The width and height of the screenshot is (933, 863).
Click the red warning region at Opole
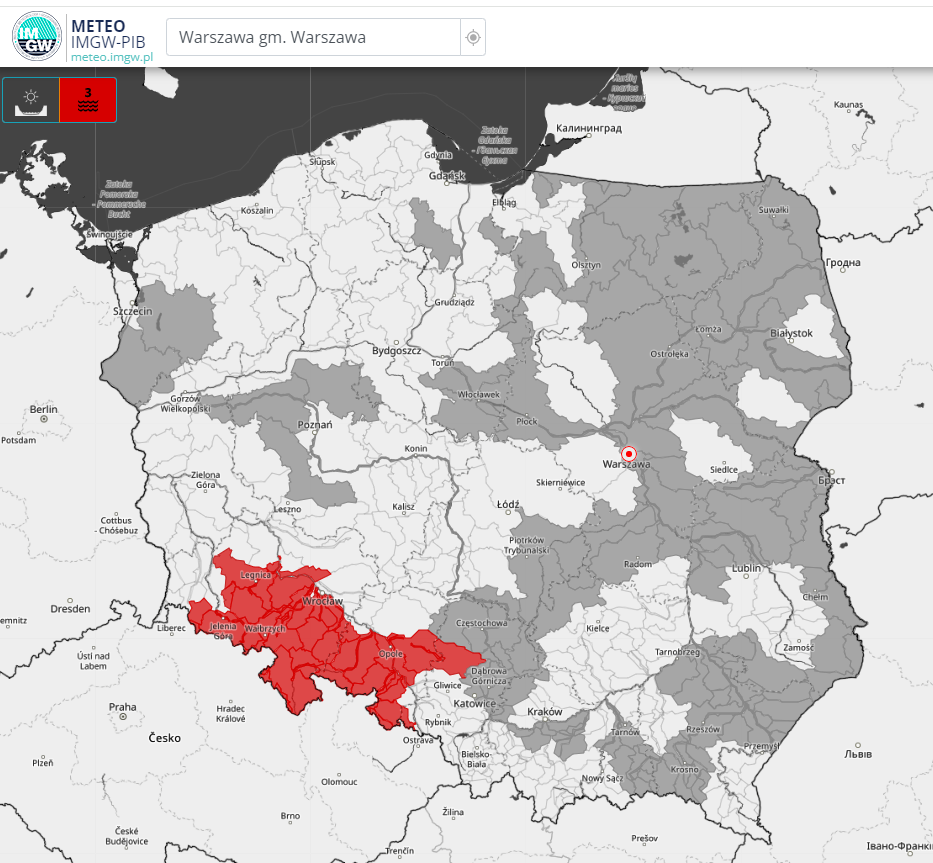click(390, 660)
